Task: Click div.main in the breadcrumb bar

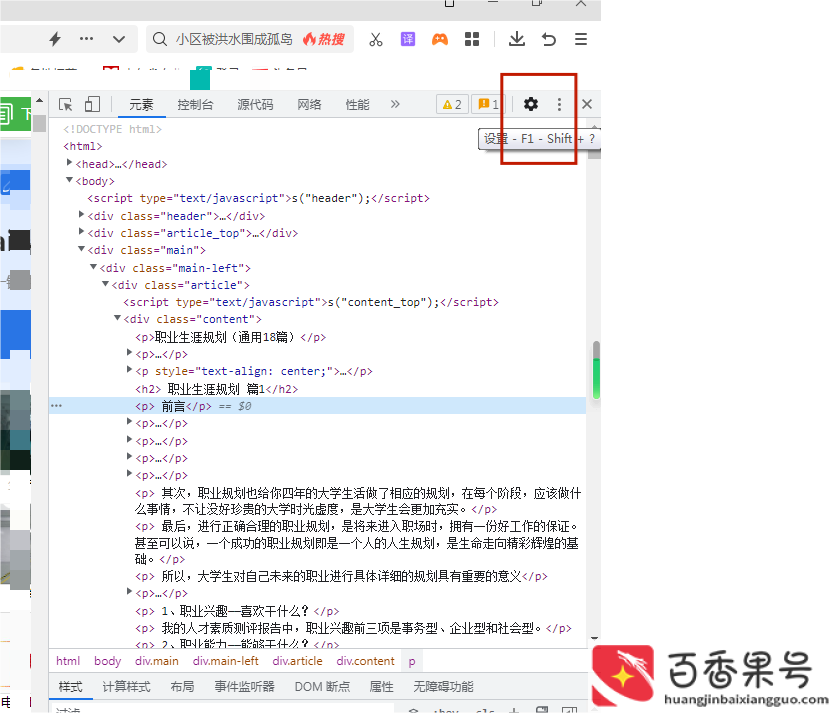Action: click(x=157, y=661)
